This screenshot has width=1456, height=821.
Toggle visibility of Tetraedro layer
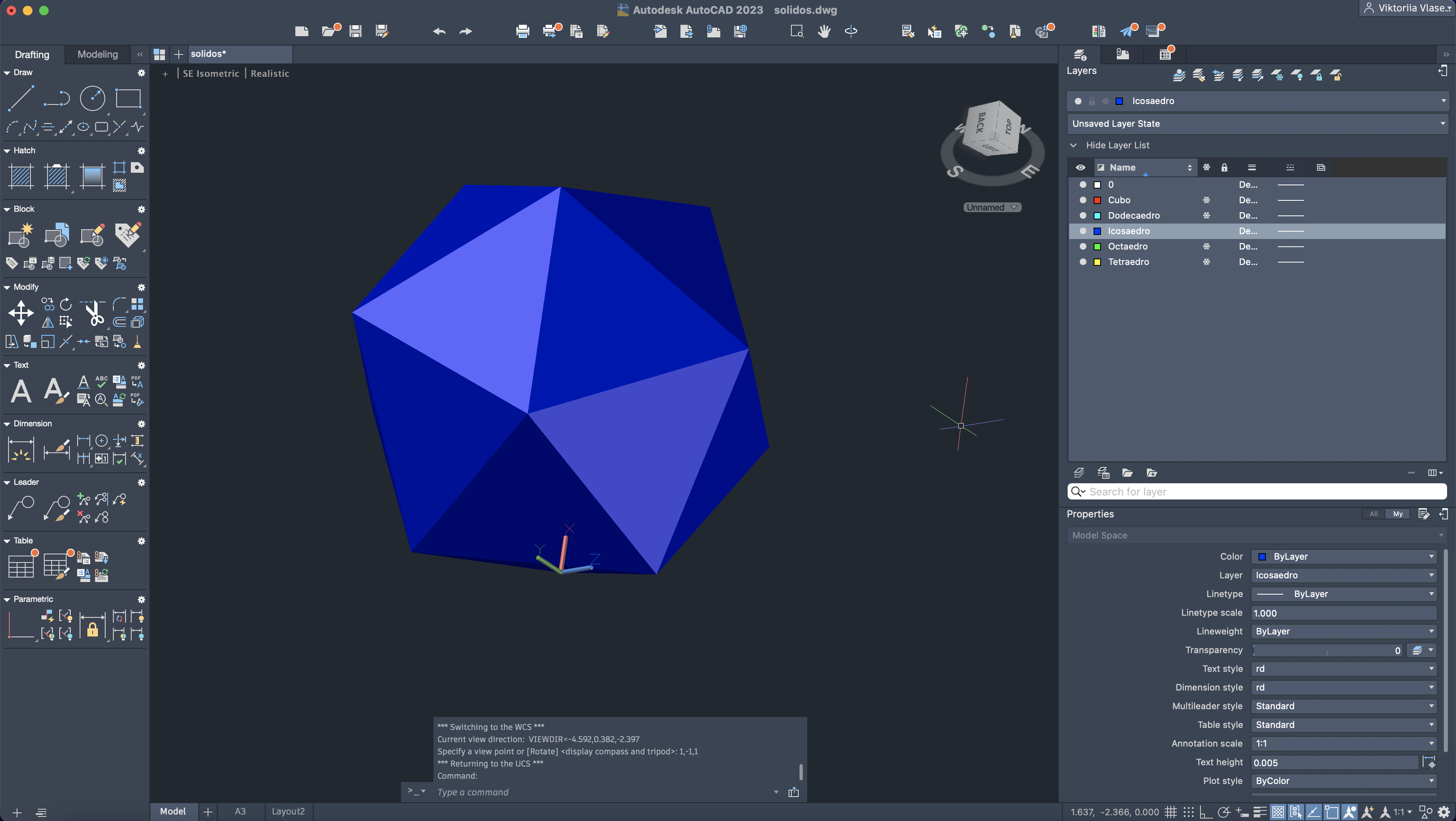point(1082,262)
